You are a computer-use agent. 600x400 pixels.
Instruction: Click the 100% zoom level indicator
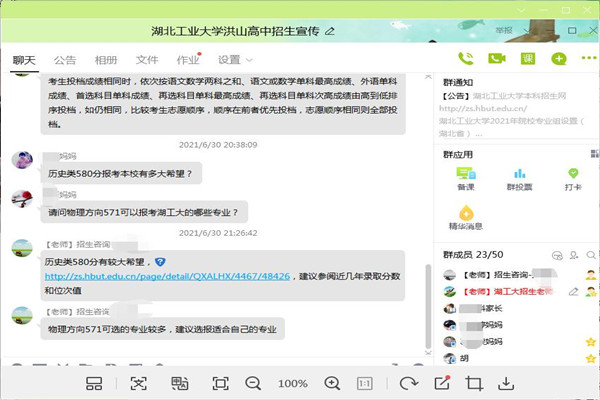293,384
